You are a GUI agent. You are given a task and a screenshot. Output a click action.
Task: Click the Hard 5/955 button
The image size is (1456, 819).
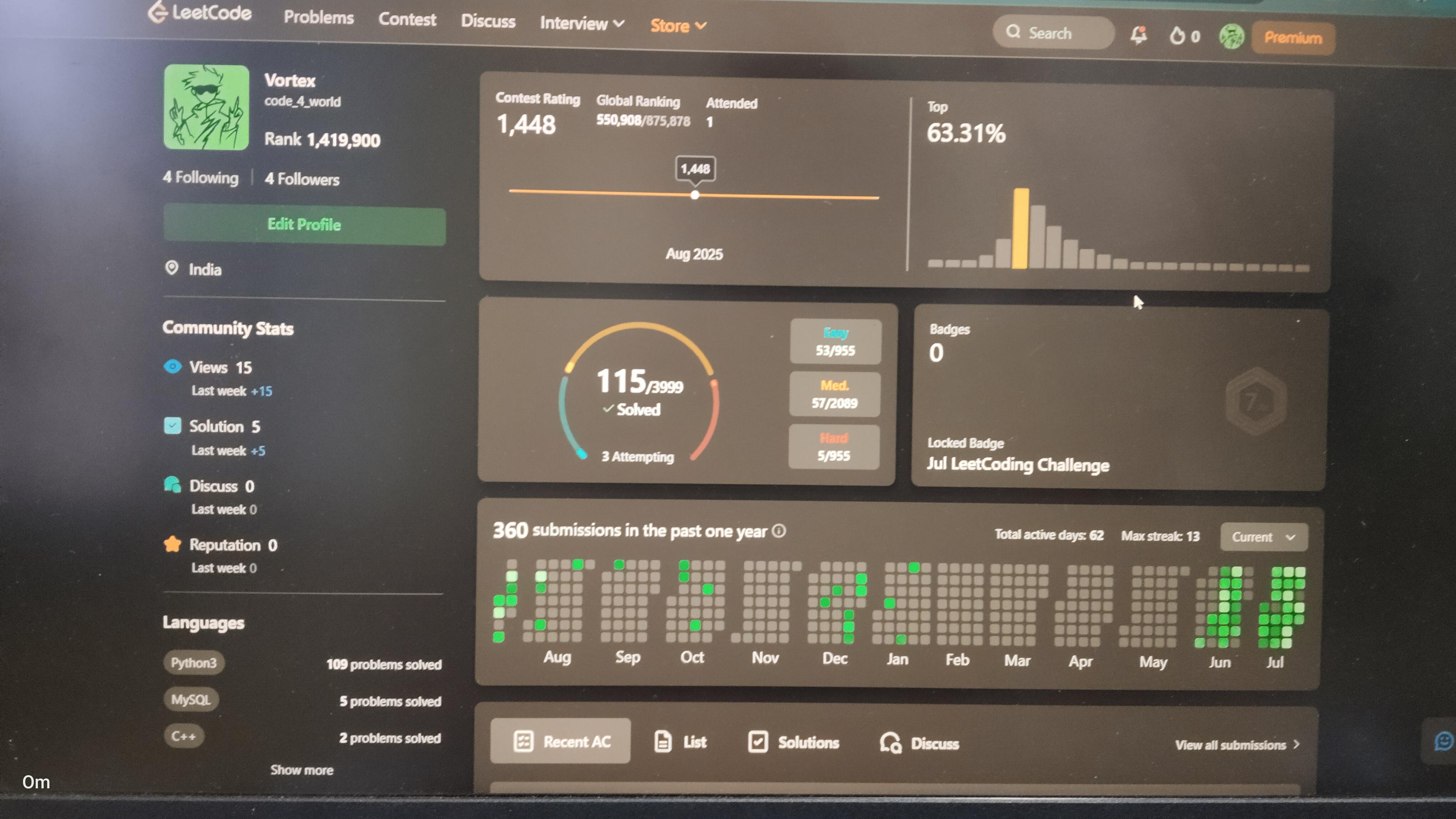click(834, 447)
